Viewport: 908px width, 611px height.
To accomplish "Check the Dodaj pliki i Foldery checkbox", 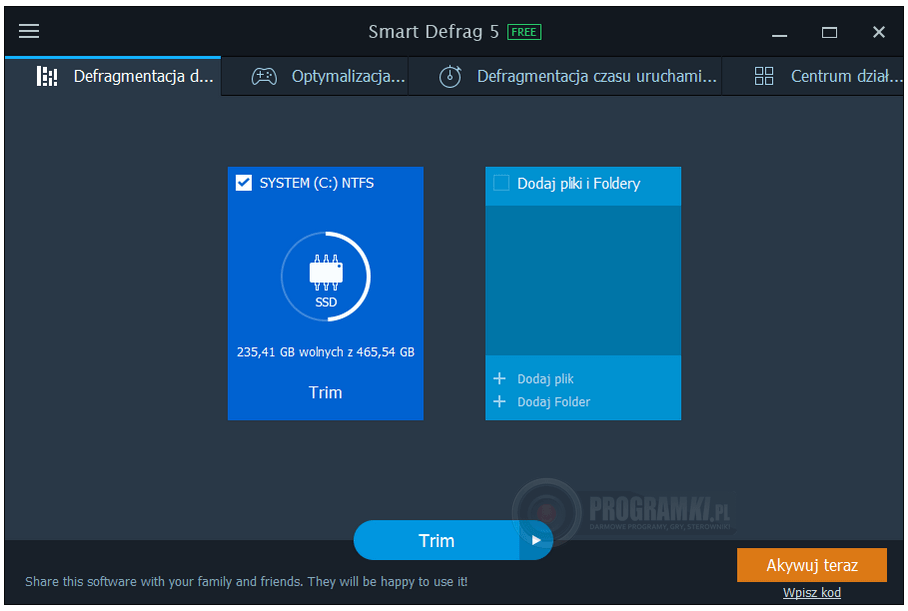I will pos(501,183).
